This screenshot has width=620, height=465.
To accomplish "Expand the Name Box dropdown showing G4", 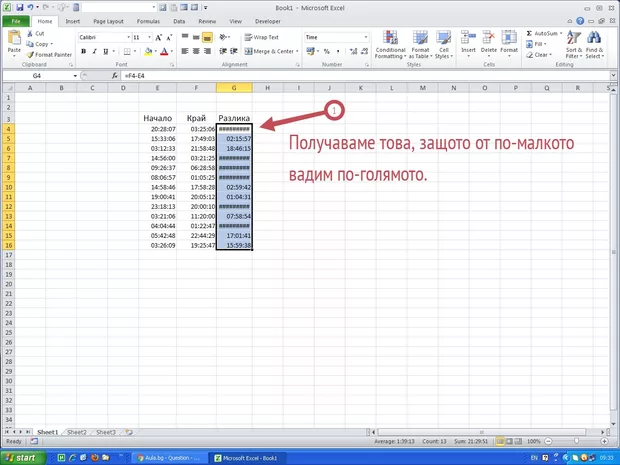I will [74, 76].
